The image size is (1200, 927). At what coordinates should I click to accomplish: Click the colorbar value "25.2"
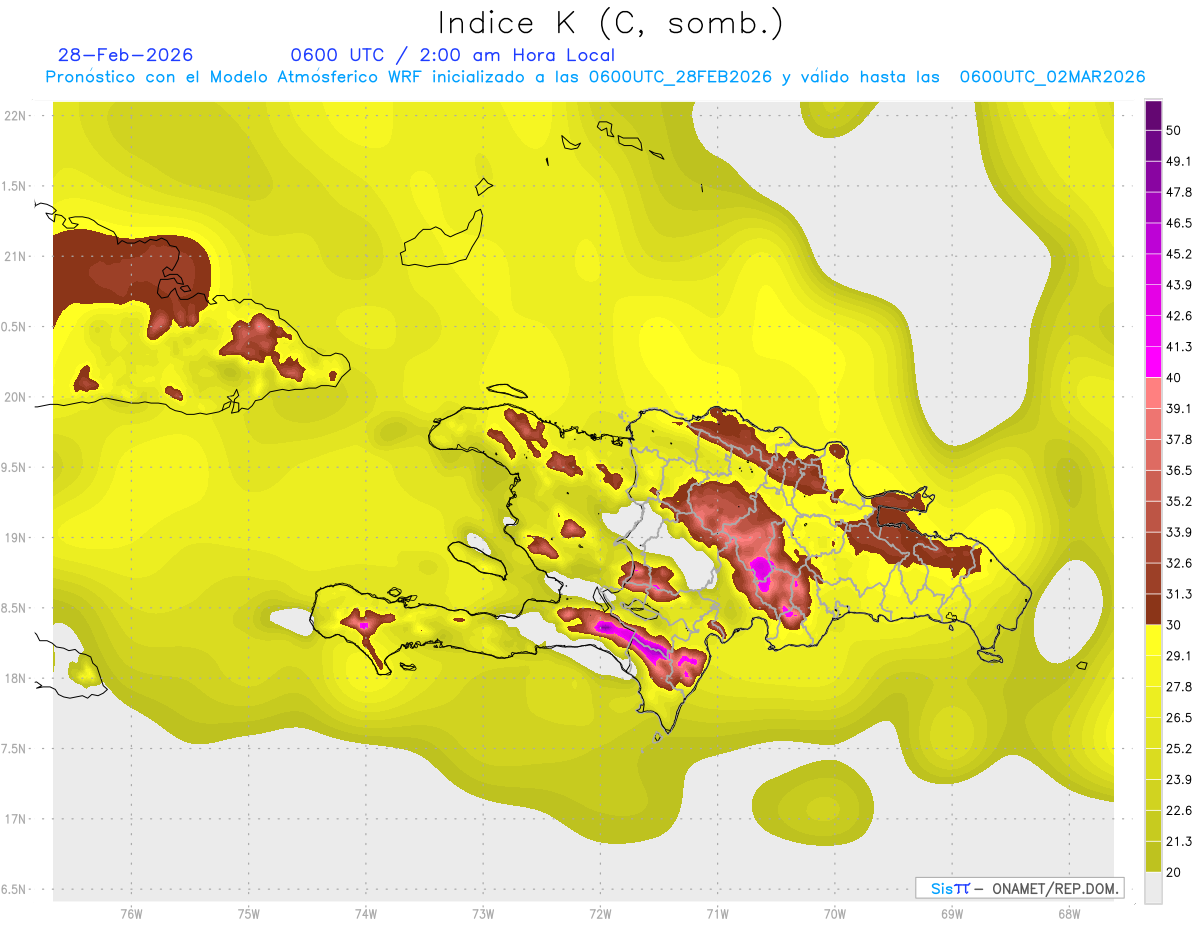tap(1179, 748)
